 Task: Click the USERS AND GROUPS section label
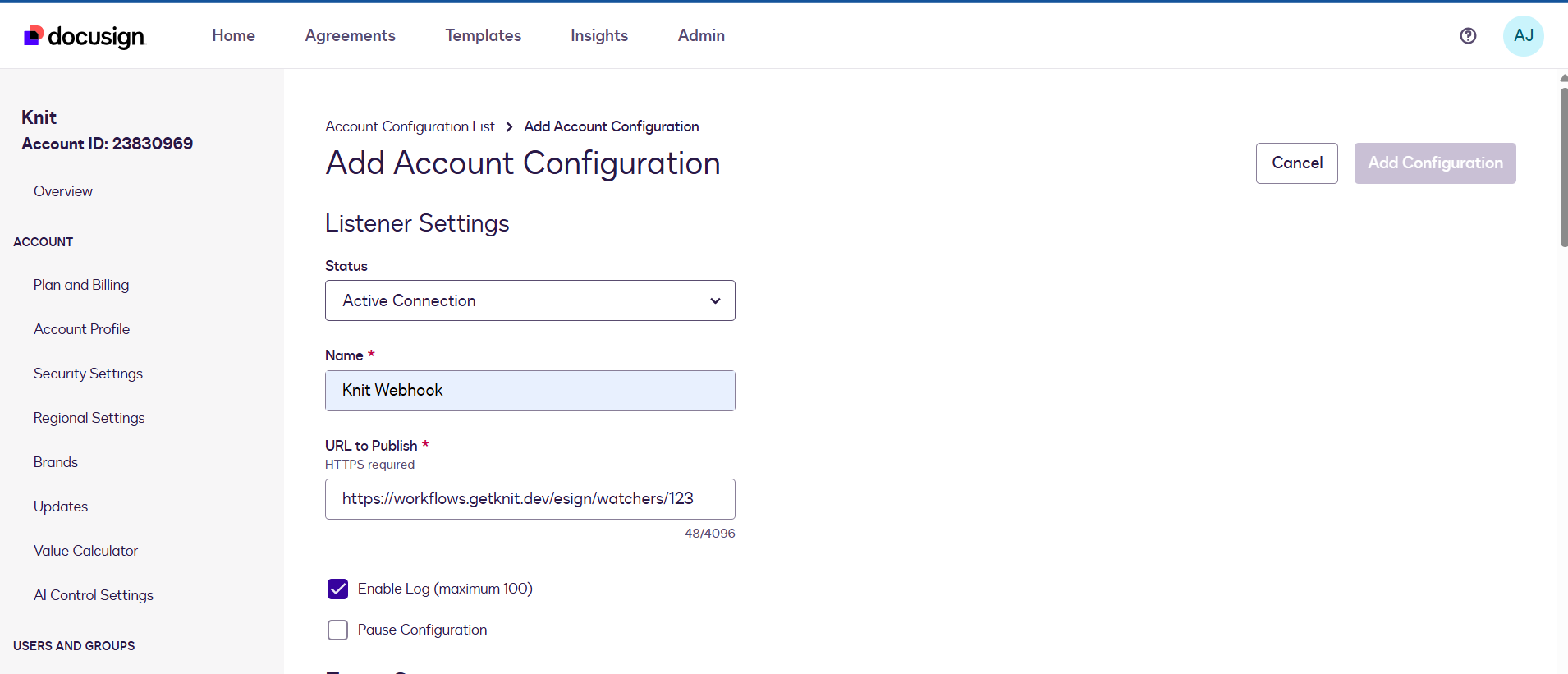coord(74,646)
